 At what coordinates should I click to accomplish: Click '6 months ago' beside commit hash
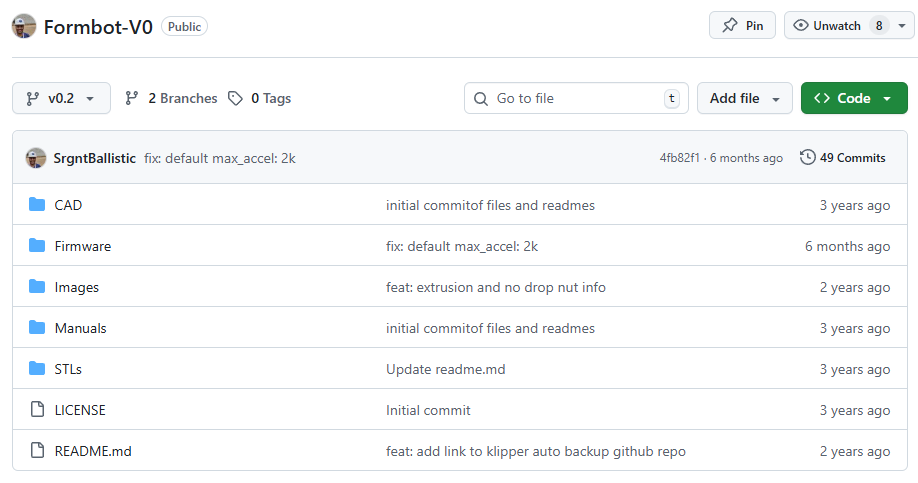point(746,157)
